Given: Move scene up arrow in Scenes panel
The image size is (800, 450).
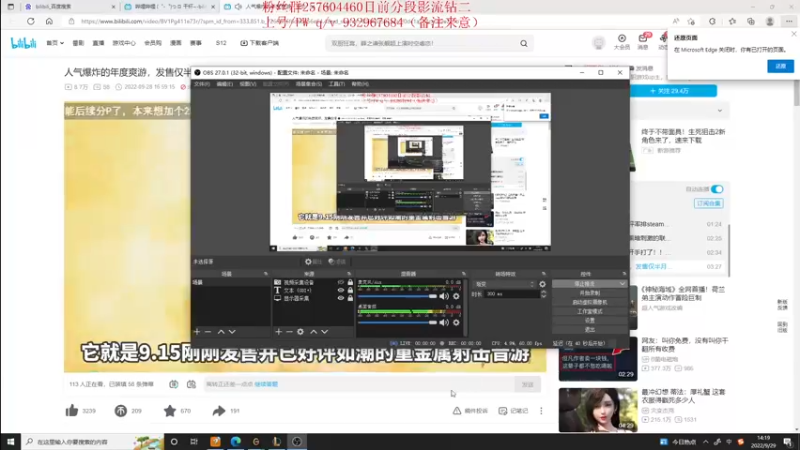Looking at the screenshot, I should tap(221, 332).
